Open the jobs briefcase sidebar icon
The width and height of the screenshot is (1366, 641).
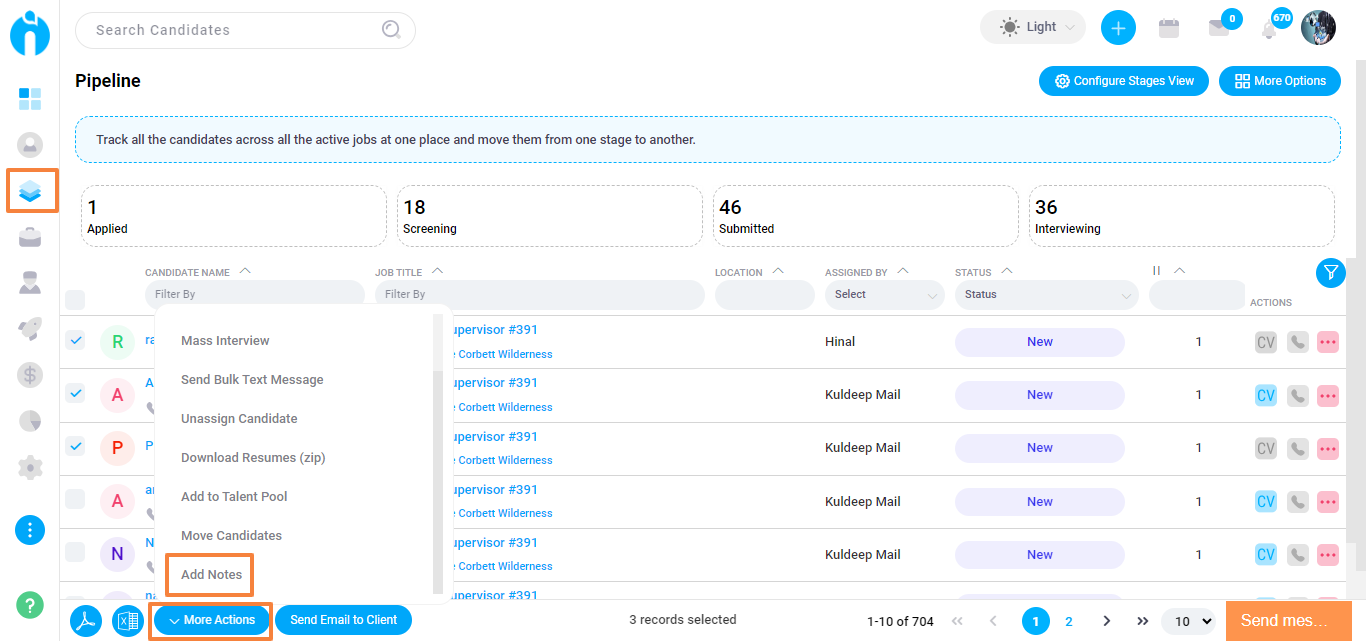click(30, 237)
